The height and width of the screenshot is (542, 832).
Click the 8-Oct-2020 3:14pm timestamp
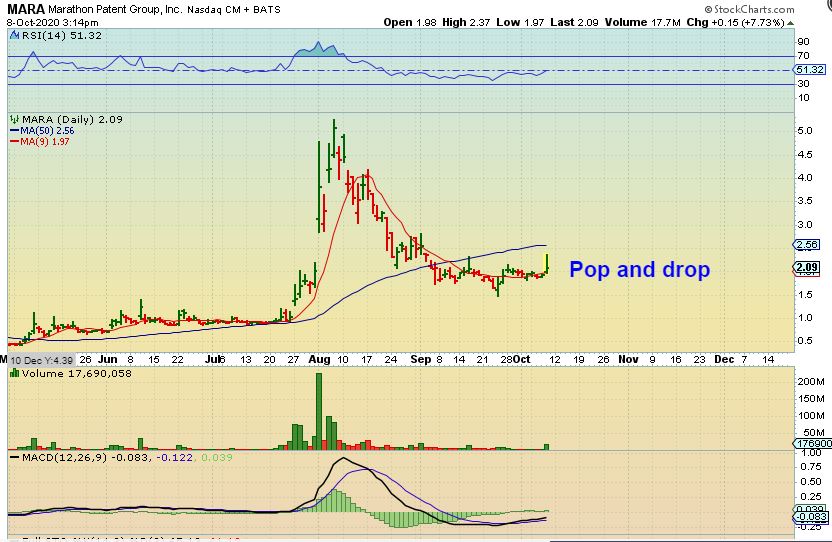point(53,22)
